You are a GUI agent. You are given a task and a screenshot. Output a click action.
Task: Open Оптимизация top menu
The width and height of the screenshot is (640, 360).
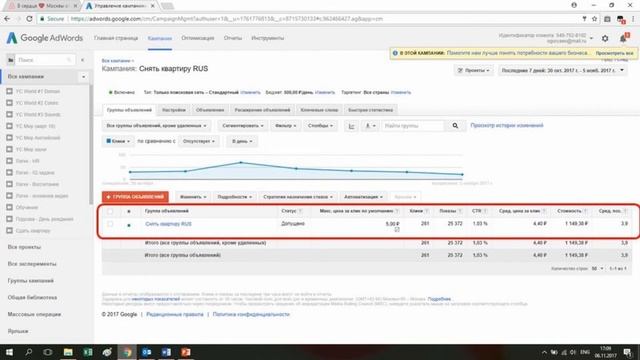198,38
